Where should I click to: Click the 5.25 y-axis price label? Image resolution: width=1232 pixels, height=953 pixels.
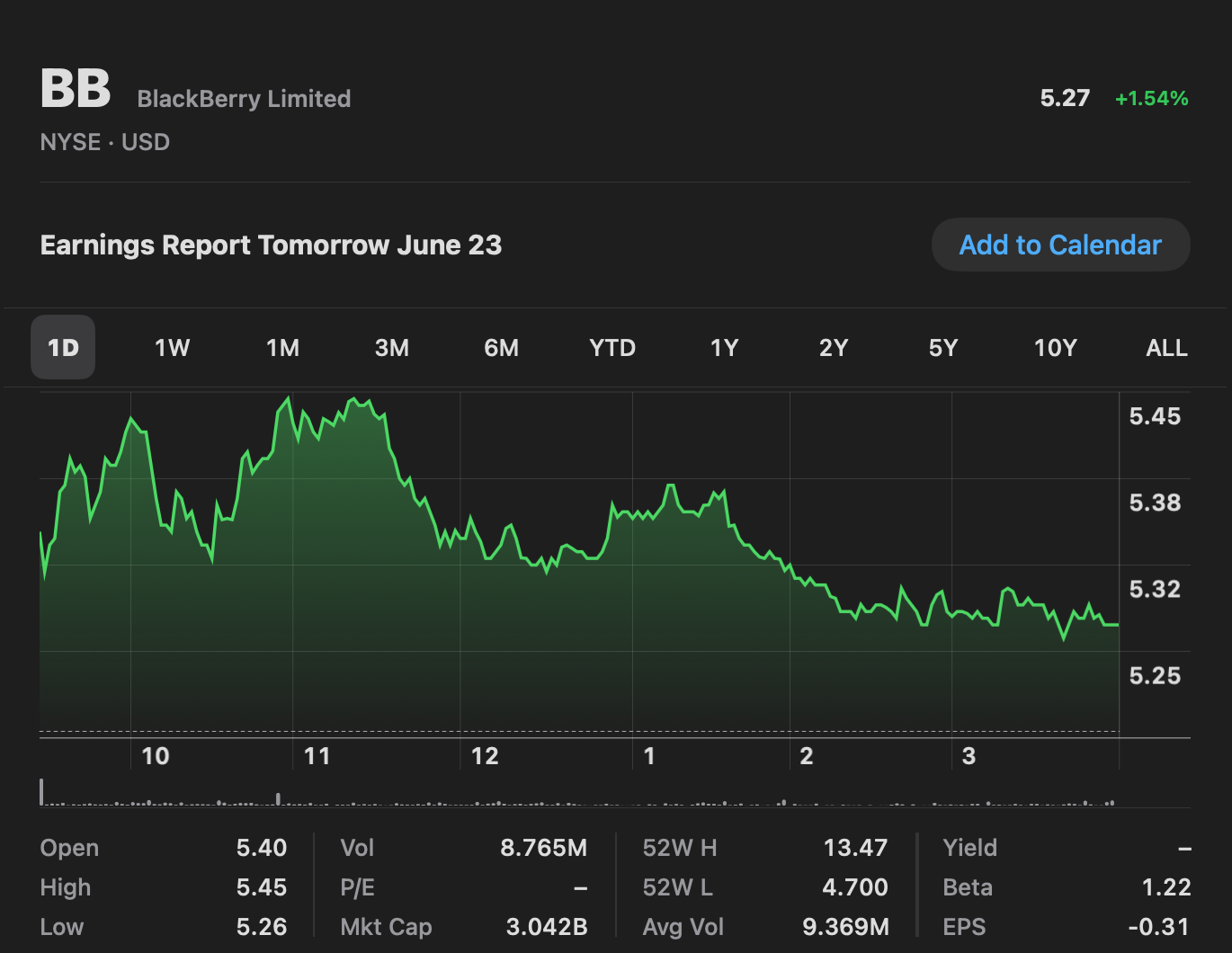(1155, 675)
